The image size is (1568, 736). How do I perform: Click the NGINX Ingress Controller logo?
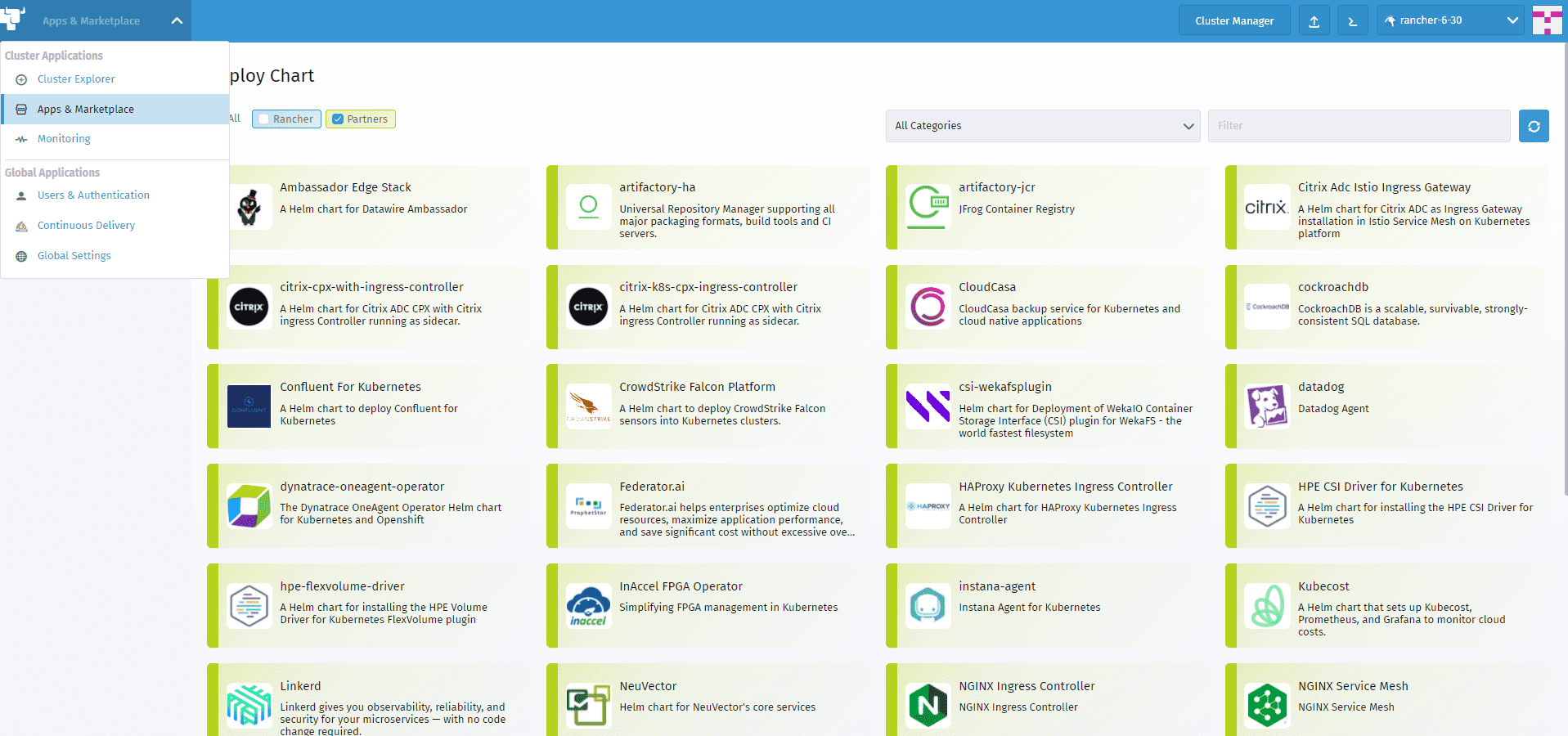click(x=928, y=706)
